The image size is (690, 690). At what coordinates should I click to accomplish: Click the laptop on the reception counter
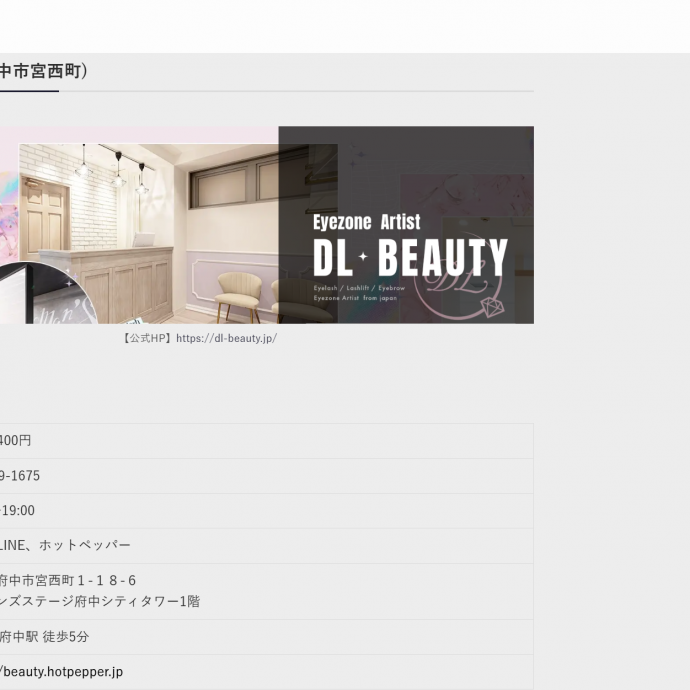pos(142,240)
